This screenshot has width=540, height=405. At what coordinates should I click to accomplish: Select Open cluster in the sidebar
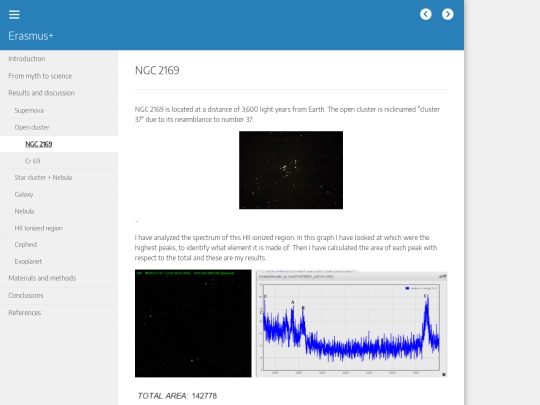pyautogui.click(x=59, y=127)
